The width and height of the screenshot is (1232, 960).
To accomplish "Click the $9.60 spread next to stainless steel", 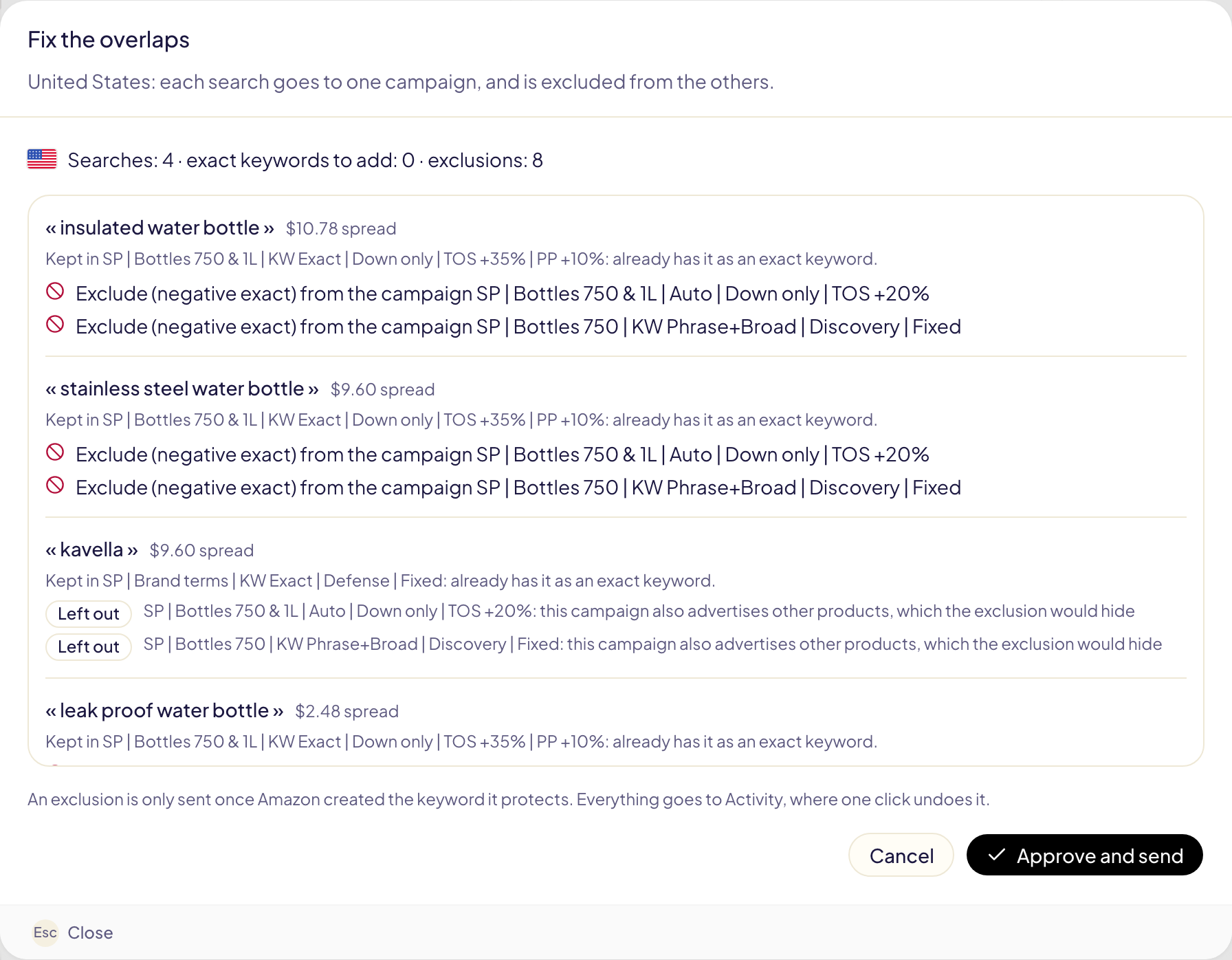I will (x=383, y=390).
